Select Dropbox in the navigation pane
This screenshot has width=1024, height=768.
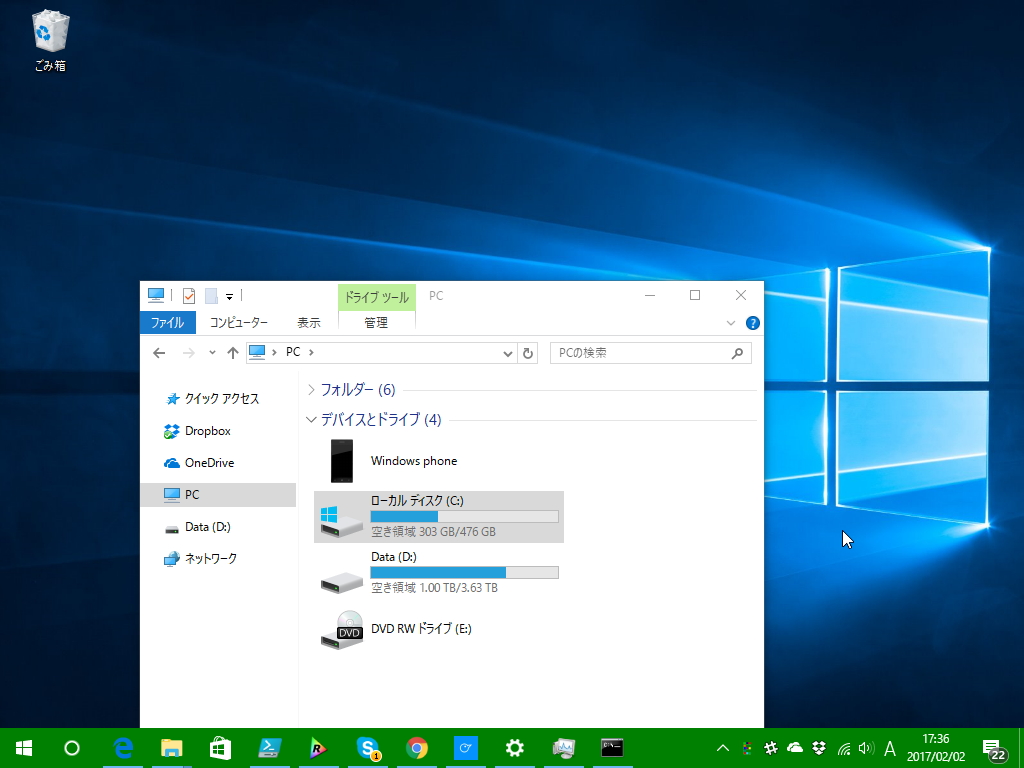click(x=197, y=431)
